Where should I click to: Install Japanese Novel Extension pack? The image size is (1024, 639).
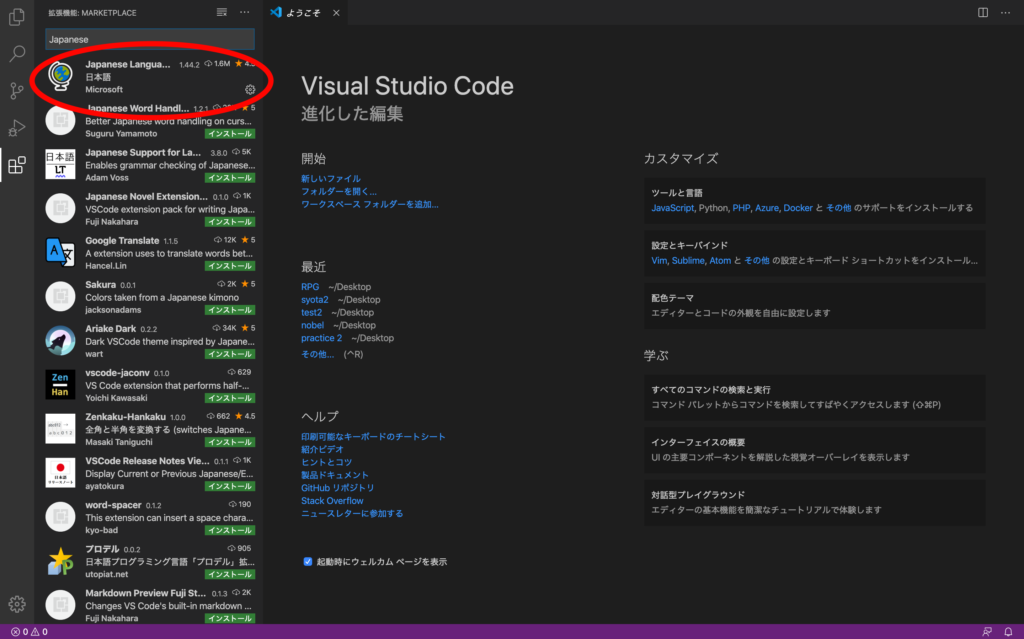230,222
